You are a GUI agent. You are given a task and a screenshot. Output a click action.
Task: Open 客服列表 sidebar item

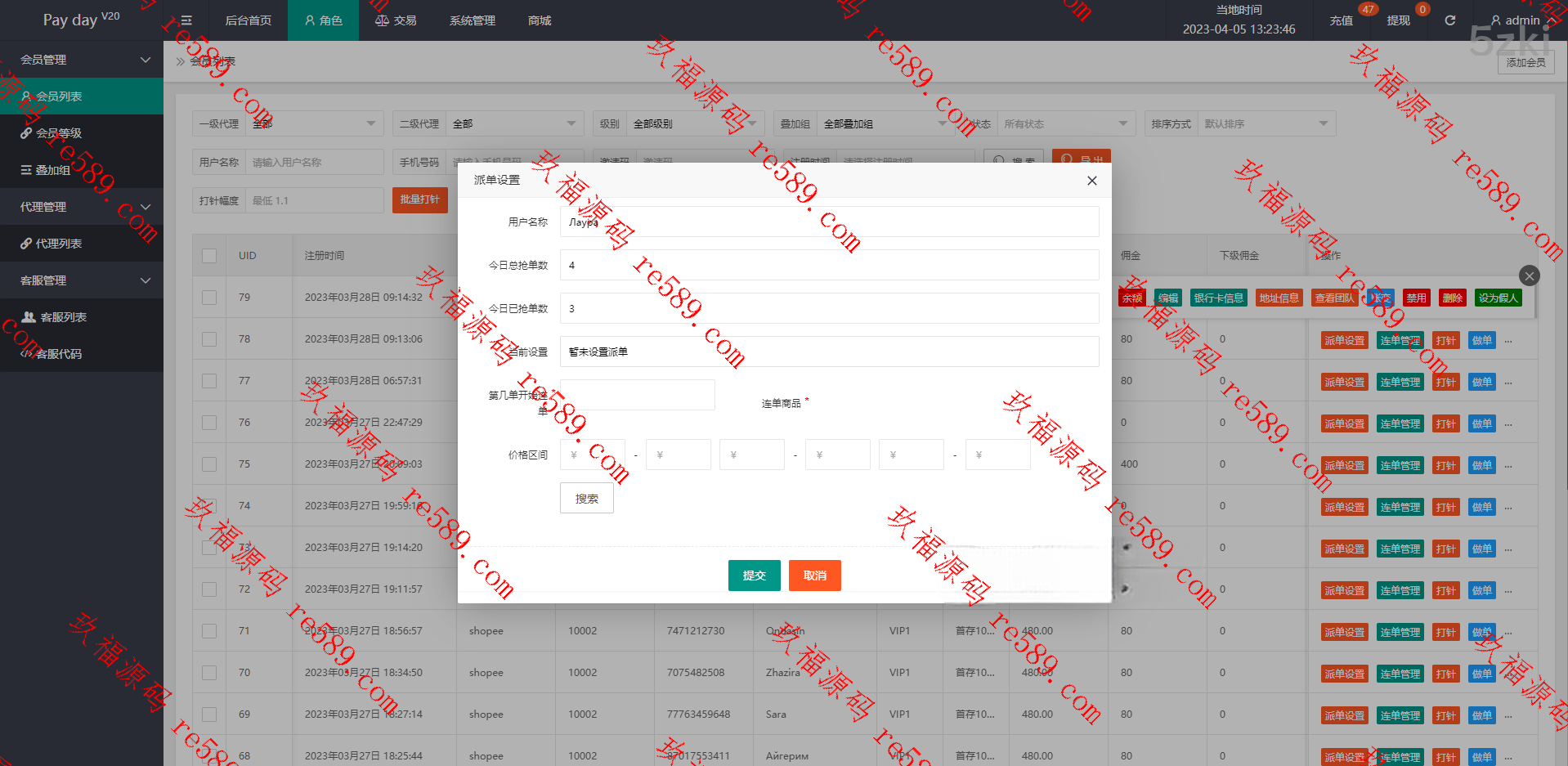point(63,317)
